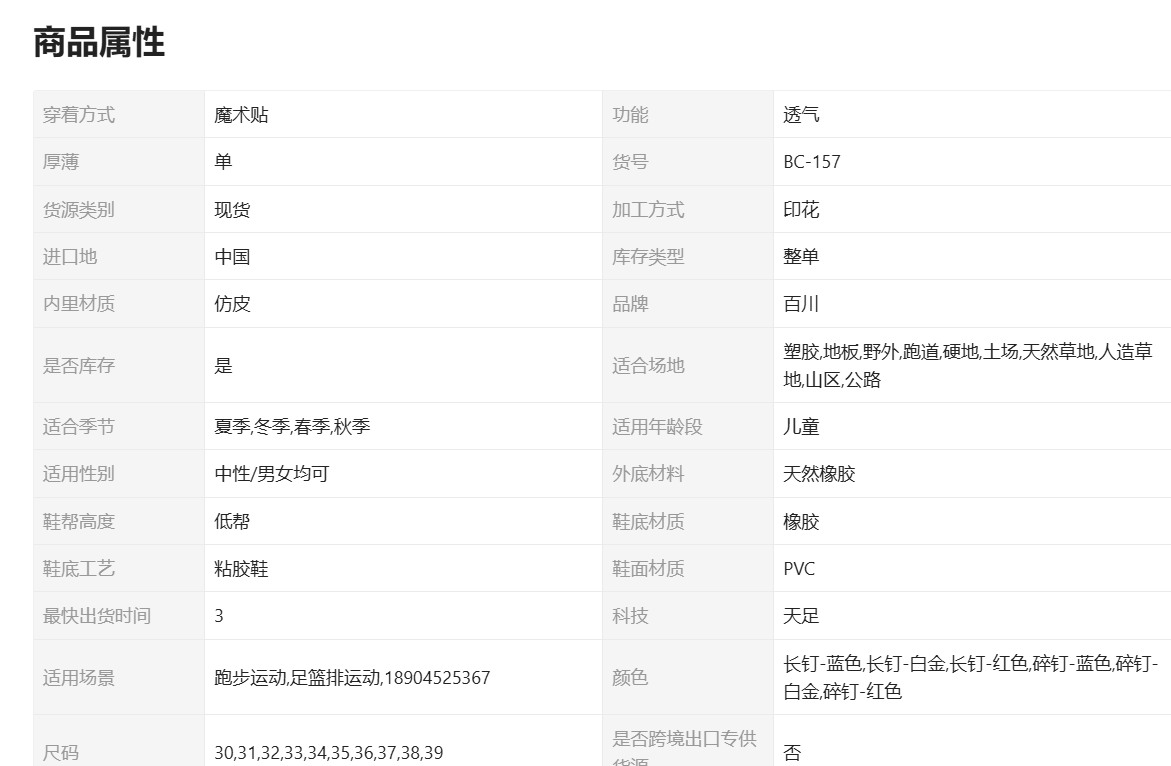Image resolution: width=1171 pixels, height=766 pixels.
Task: Select the 印花 processing method value
Action: [x=801, y=210]
